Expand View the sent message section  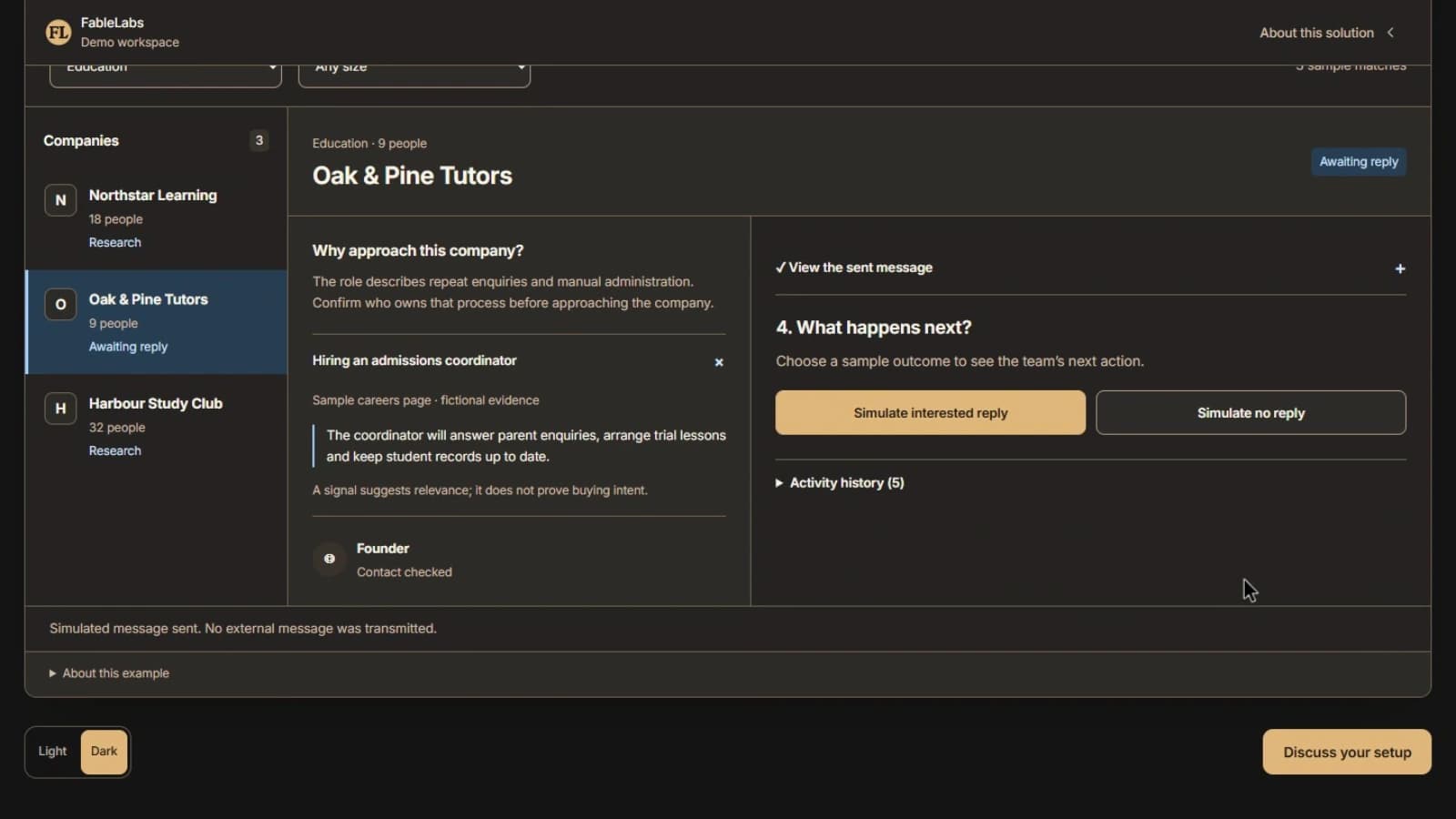pyautogui.click(x=1090, y=268)
